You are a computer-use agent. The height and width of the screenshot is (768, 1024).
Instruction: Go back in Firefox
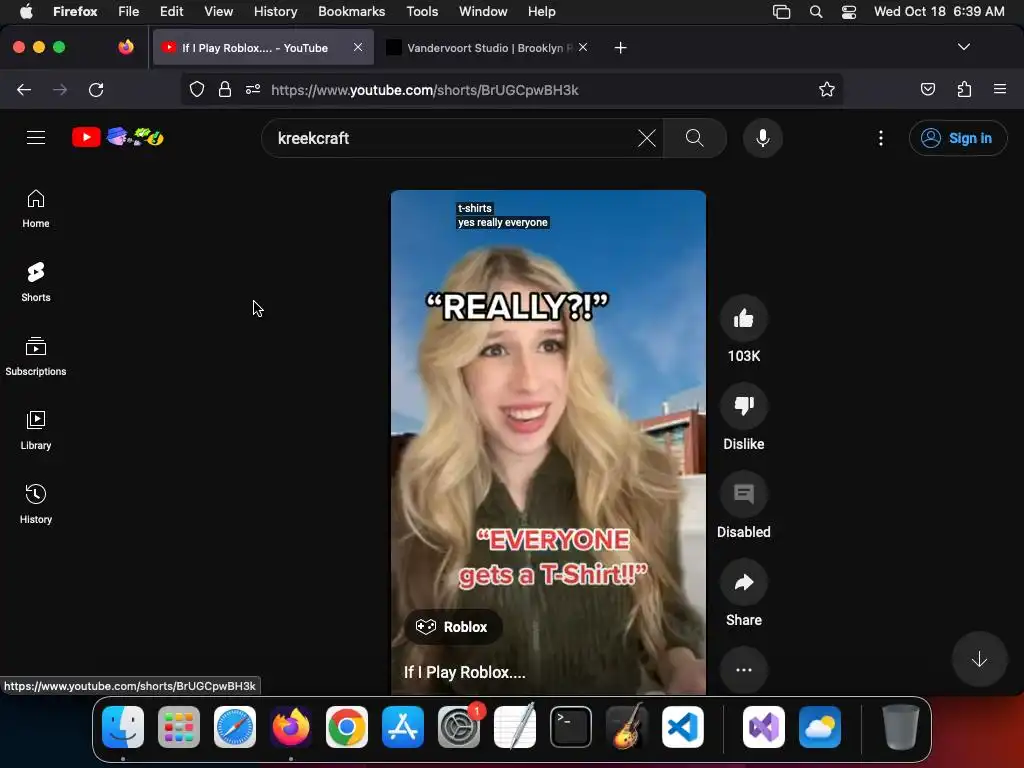point(24,90)
